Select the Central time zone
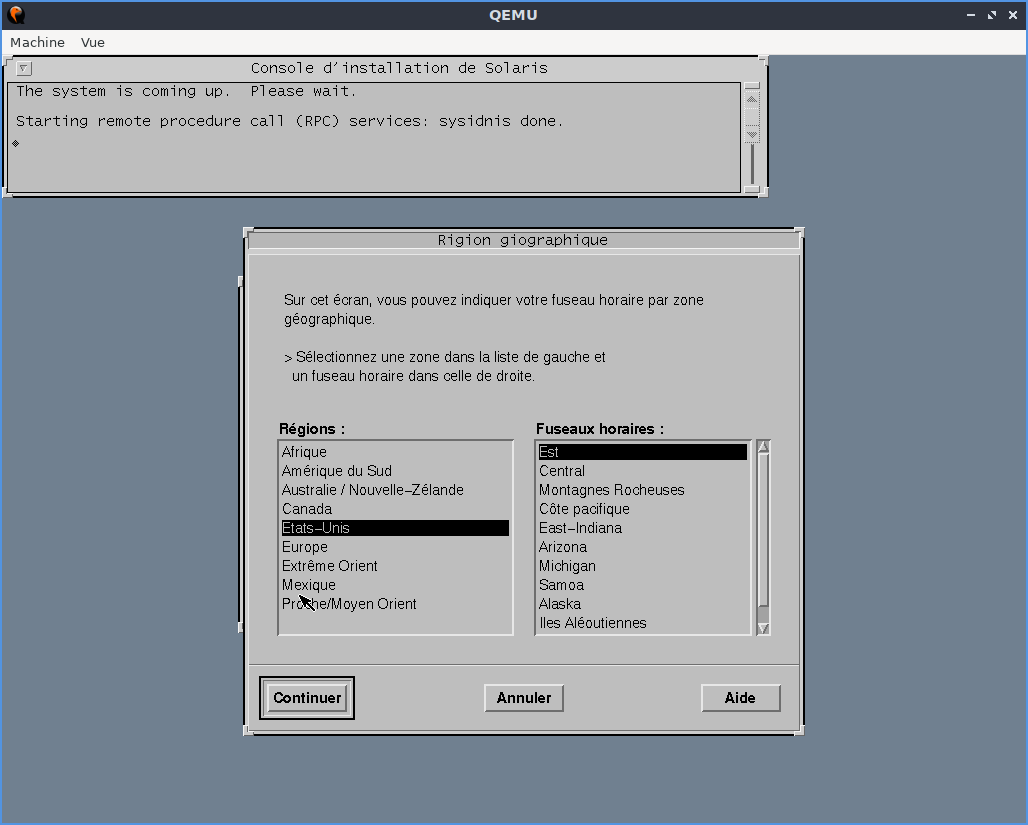This screenshot has width=1028, height=825. (642, 471)
